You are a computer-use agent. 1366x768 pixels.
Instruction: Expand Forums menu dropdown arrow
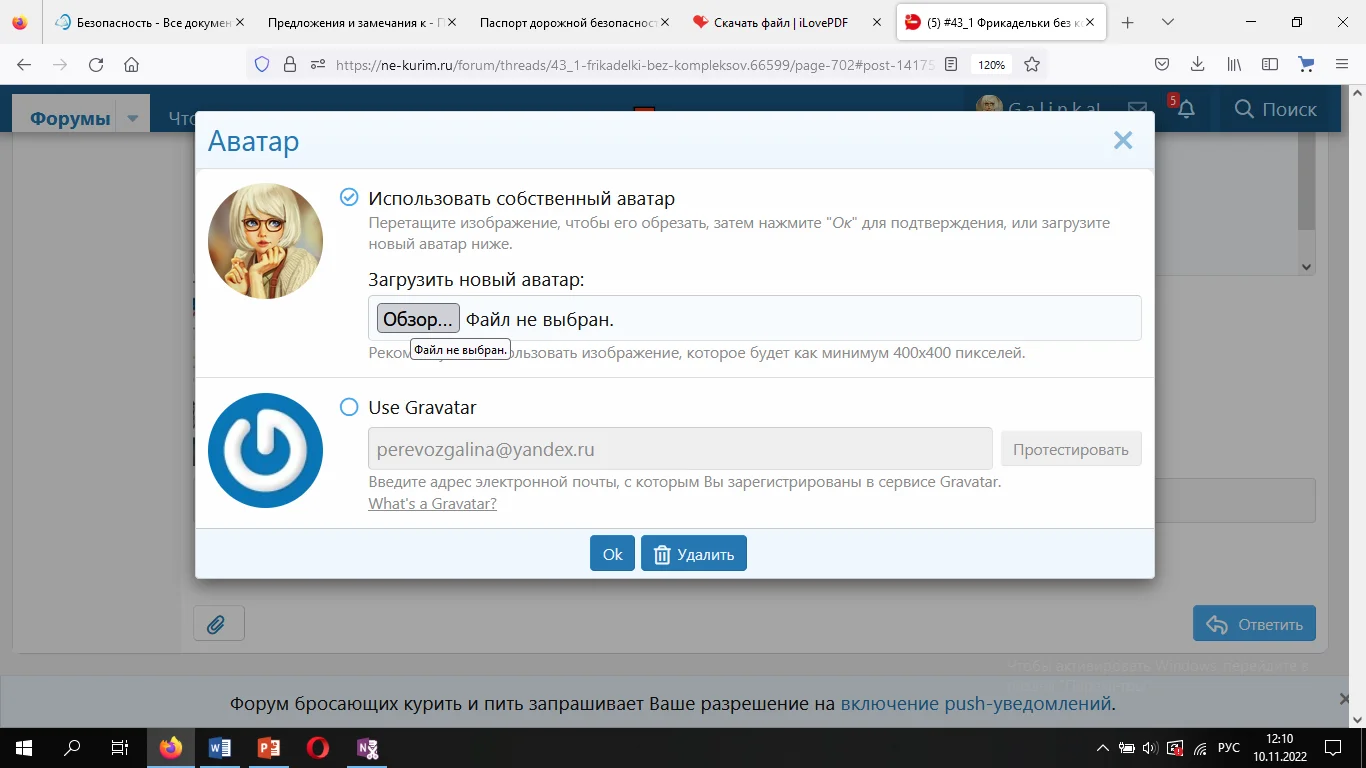tap(132, 118)
